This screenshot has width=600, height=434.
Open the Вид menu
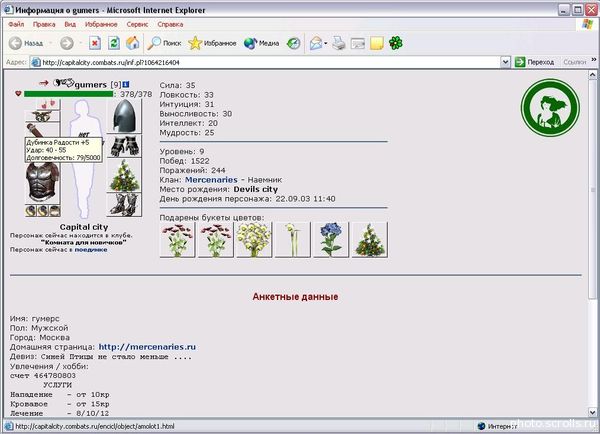pos(70,24)
